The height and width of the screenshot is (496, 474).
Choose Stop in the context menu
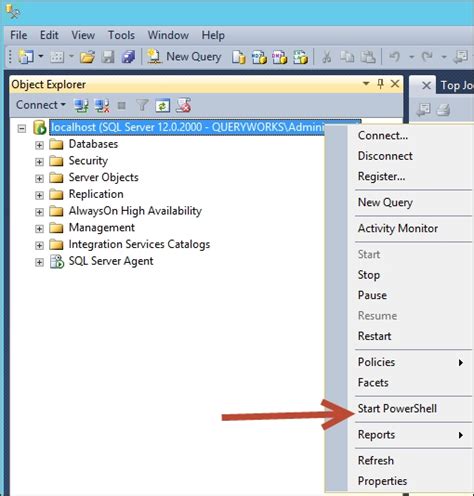click(369, 275)
